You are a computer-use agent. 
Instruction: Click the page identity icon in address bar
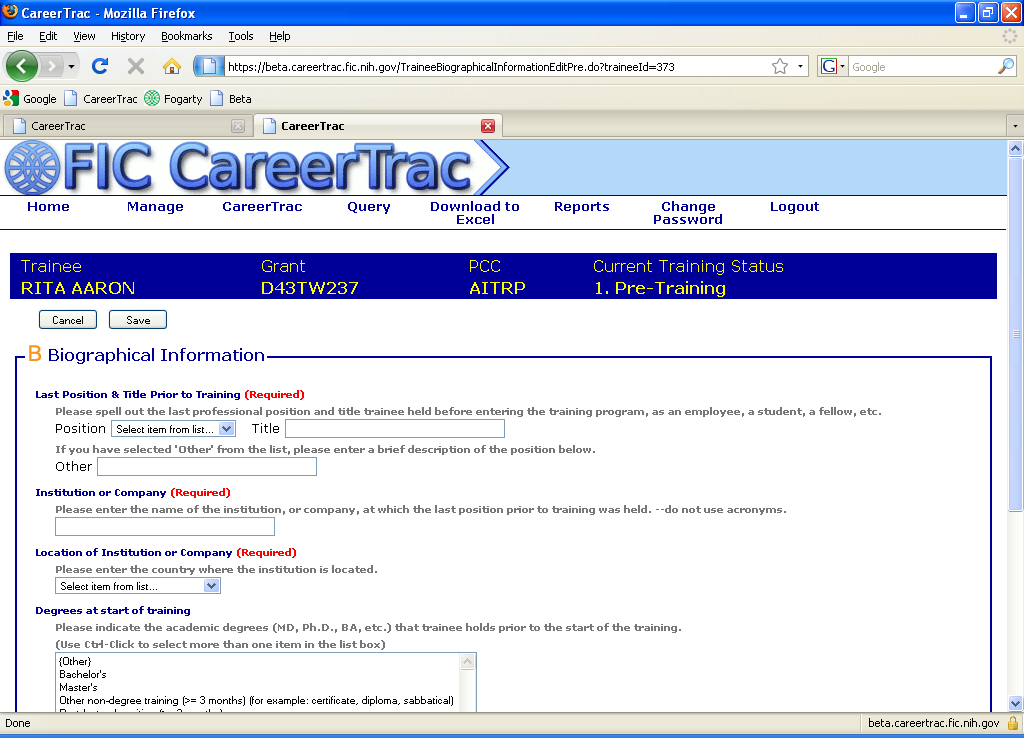(x=210, y=67)
